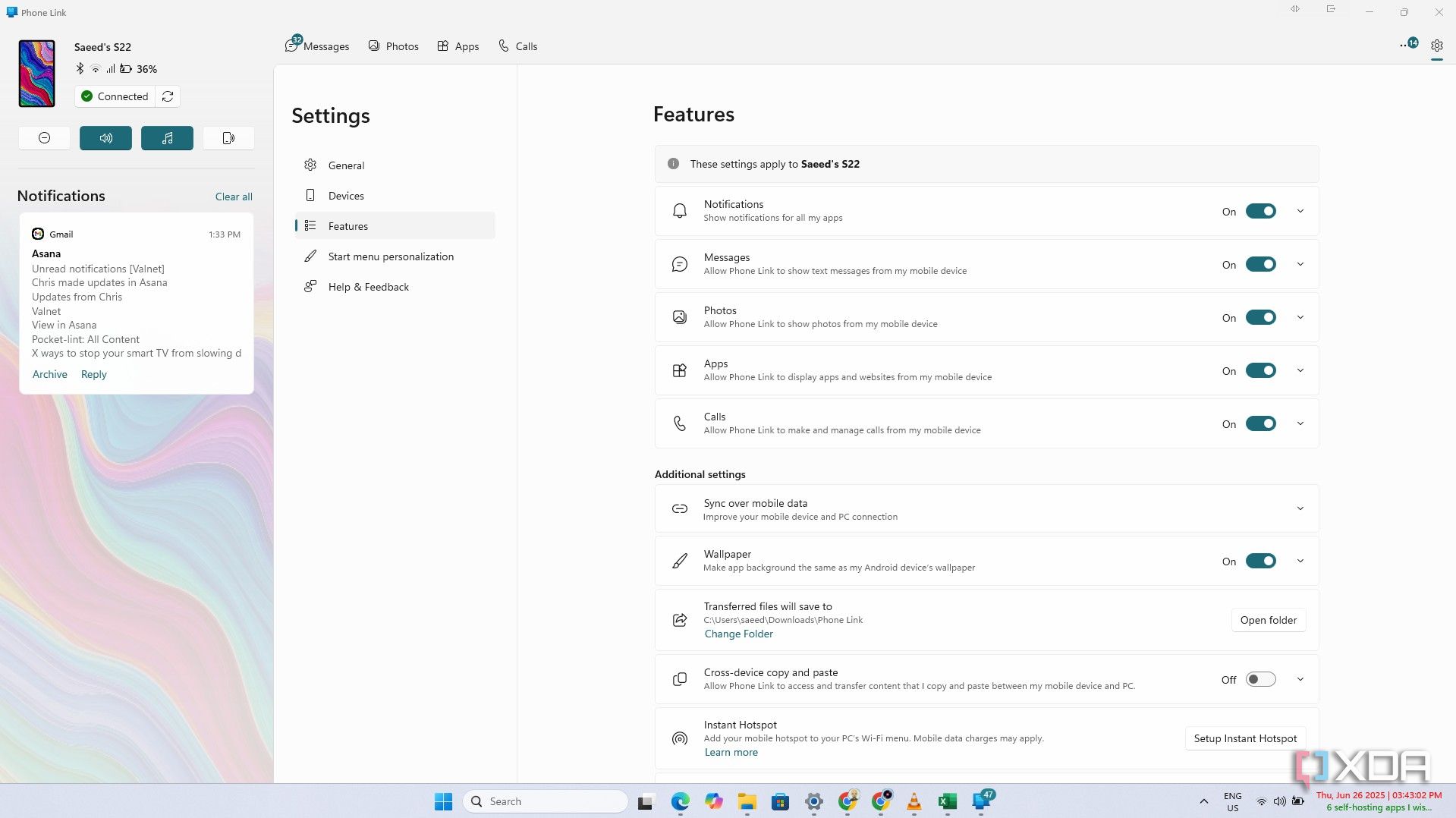Image resolution: width=1456 pixels, height=818 pixels.
Task: Turn off the Messages feature toggle
Action: click(x=1260, y=265)
